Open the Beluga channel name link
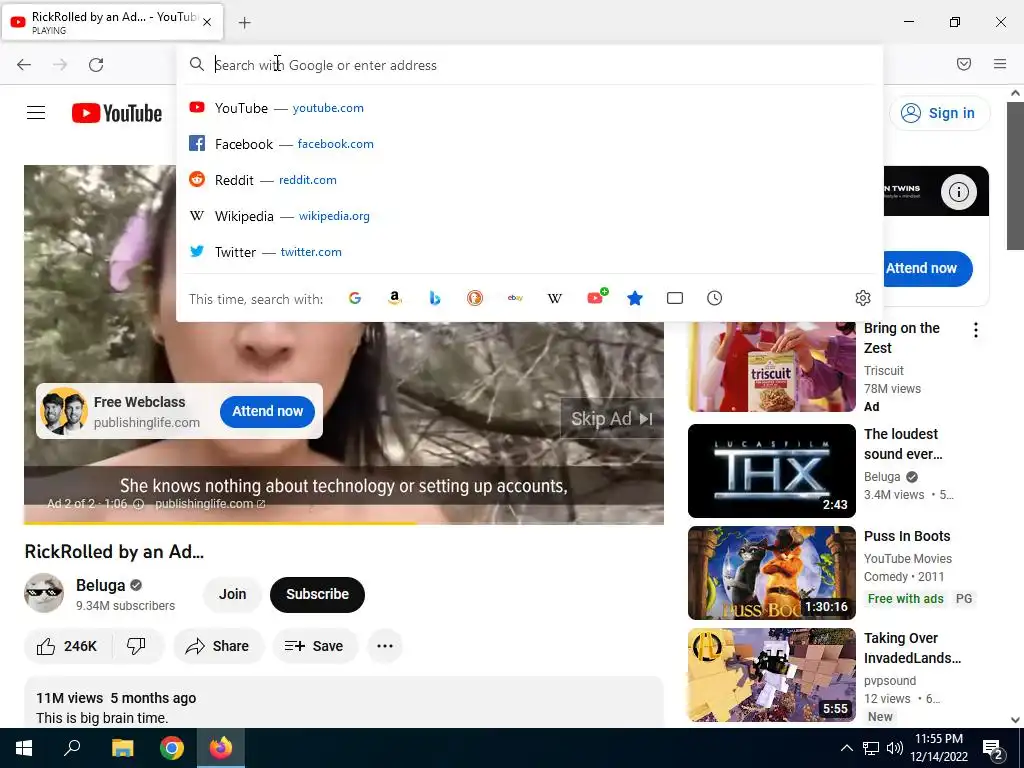Screen dimensions: 1024x768 coord(100,585)
